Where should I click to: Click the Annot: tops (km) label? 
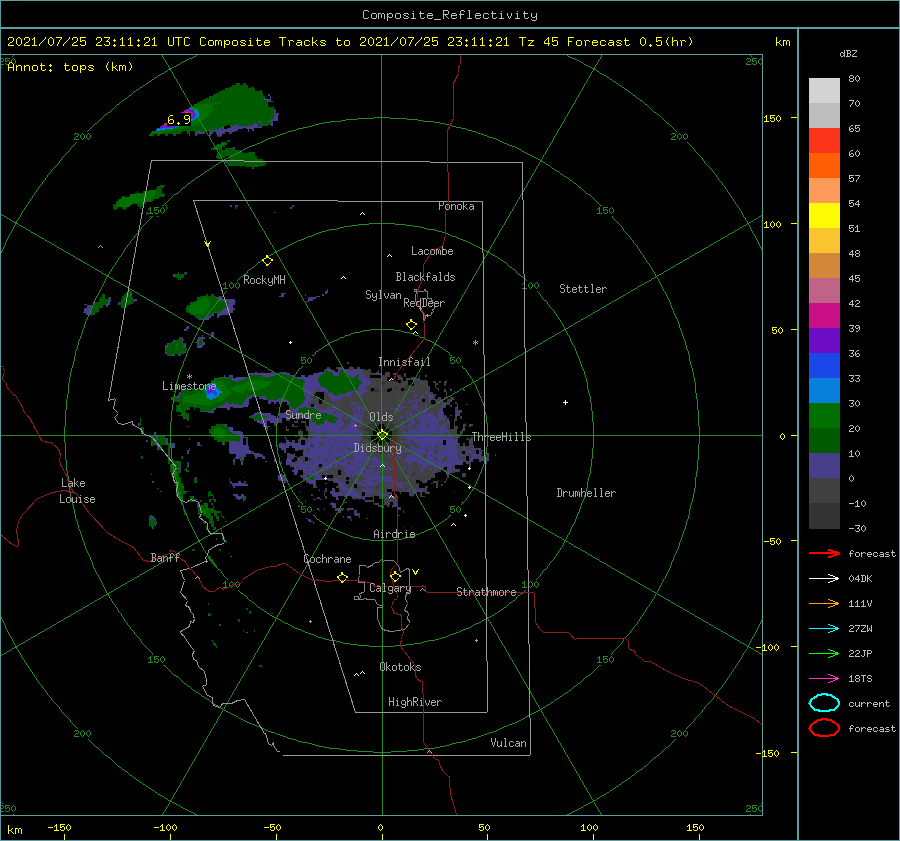(70, 67)
